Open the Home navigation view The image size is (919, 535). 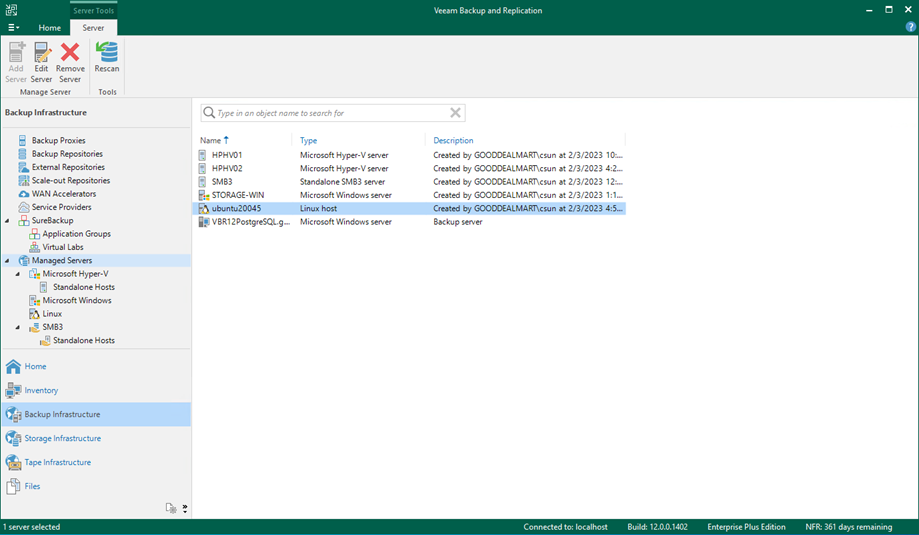coord(96,367)
